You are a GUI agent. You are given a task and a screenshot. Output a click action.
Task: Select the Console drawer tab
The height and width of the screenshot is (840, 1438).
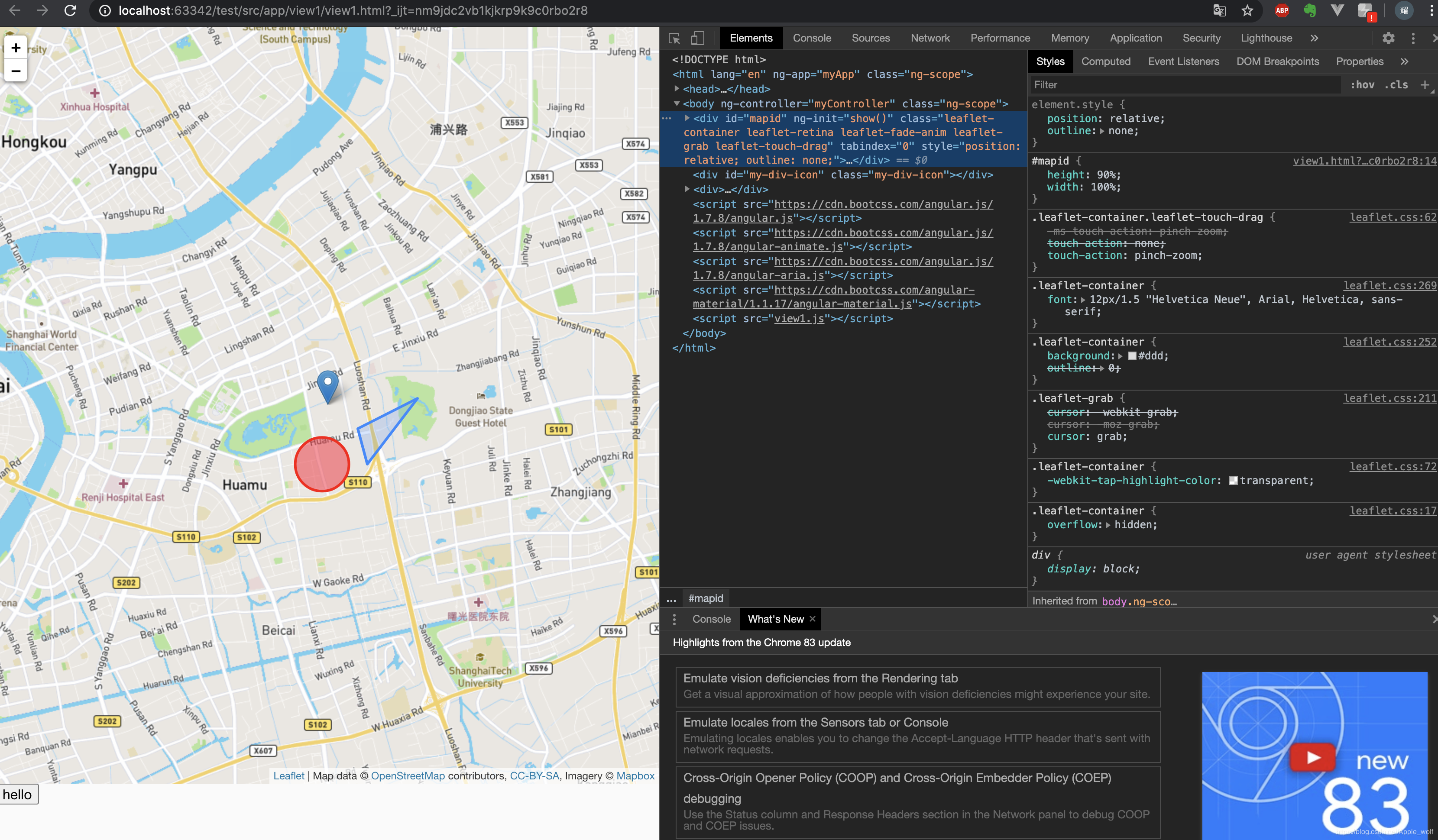711,619
